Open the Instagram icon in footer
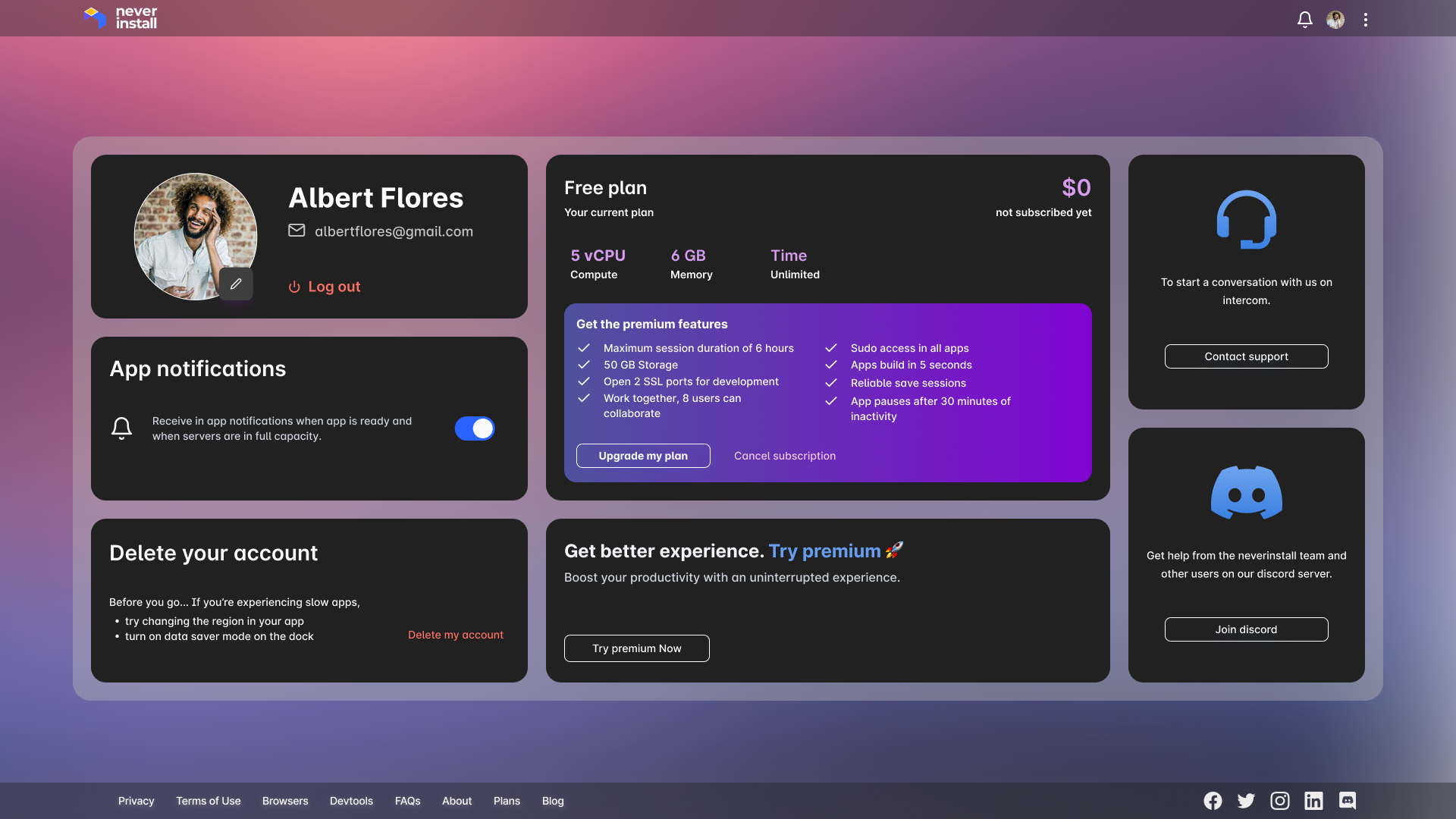Viewport: 1456px width, 819px height. click(1280, 801)
